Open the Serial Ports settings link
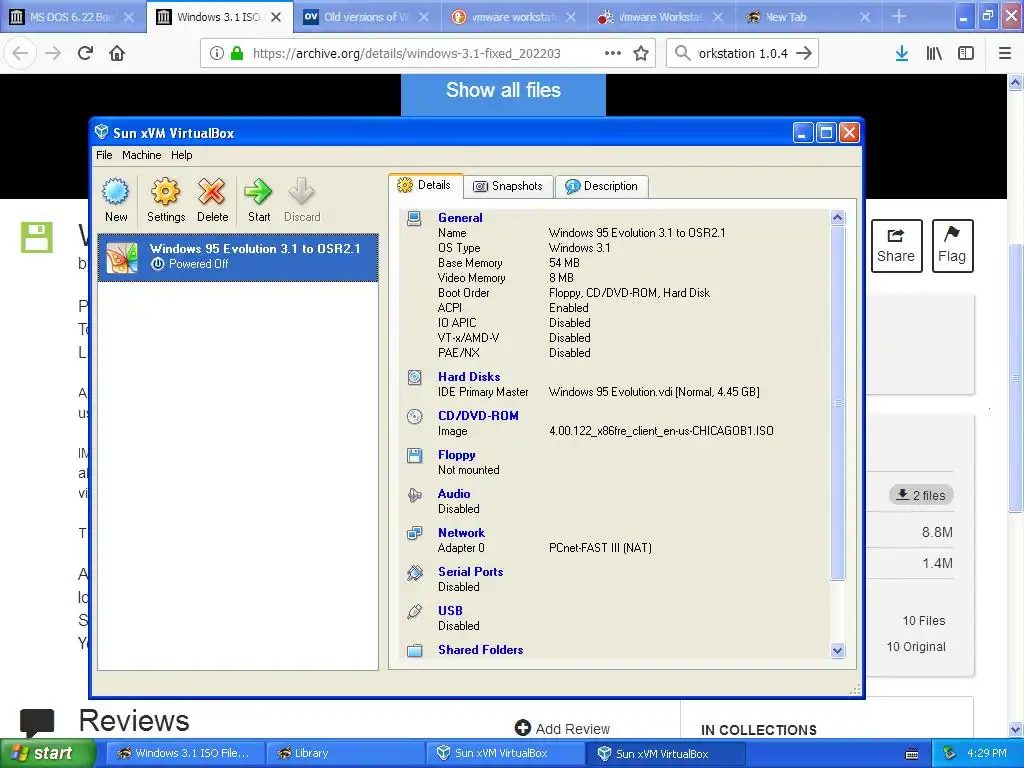1024x768 pixels. [x=470, y=572]
